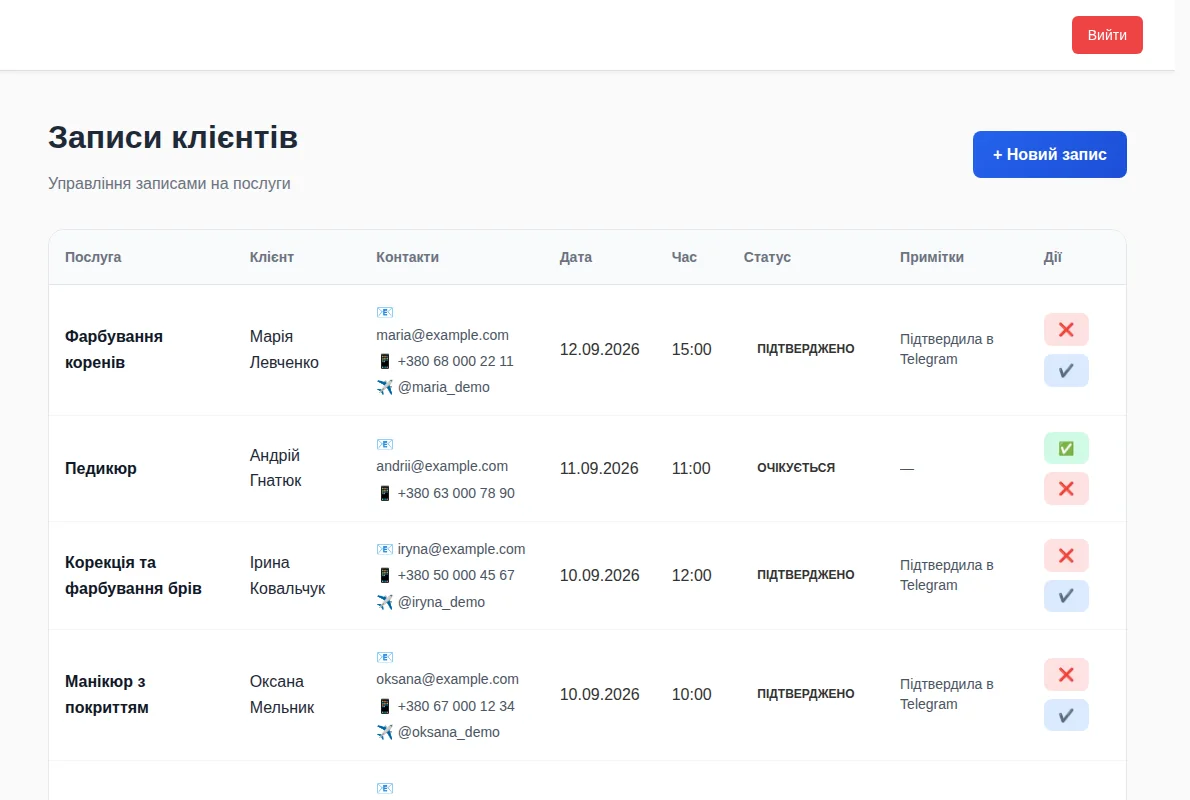1190x800 pixels.
Task: Click date 12.09.2026
Action: coord(600,349)
